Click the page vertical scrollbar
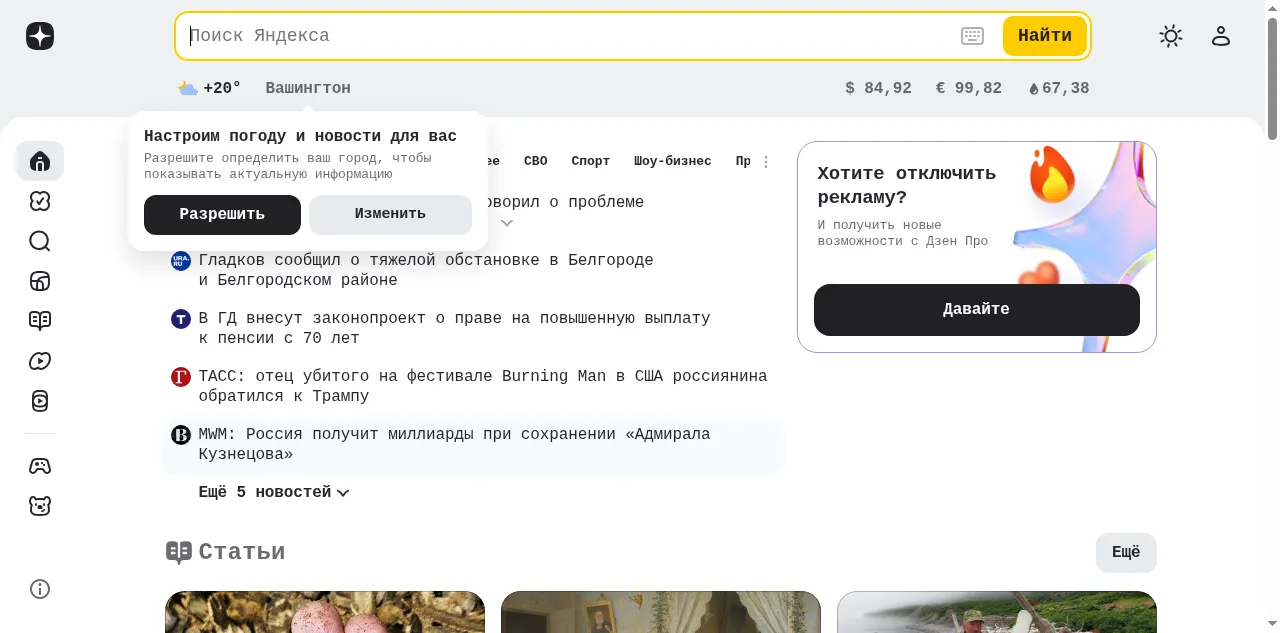The height and width of the screenshot is (633, 1280). point(1273,80)
